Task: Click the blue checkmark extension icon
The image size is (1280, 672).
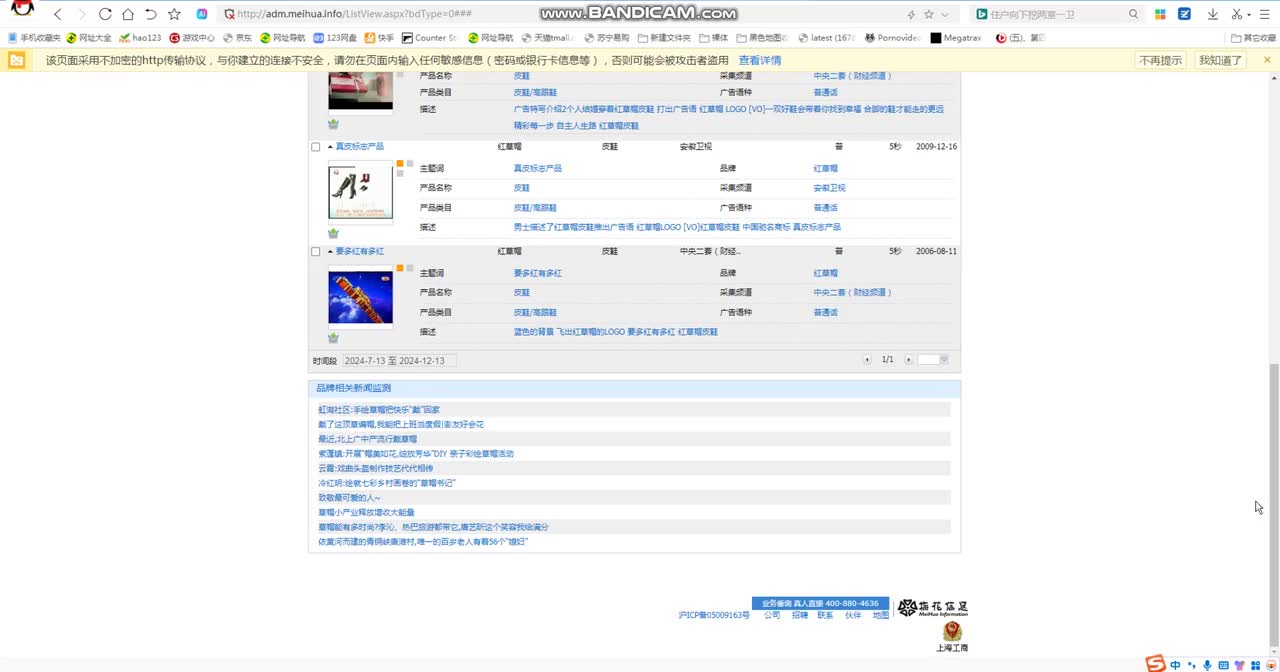Action: pos(1185,14)
